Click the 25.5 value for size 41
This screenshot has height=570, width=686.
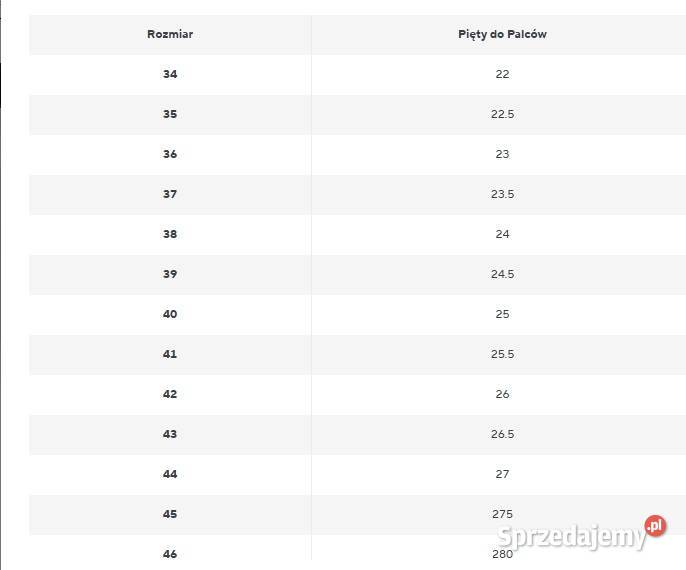click(x=502, y=354)
